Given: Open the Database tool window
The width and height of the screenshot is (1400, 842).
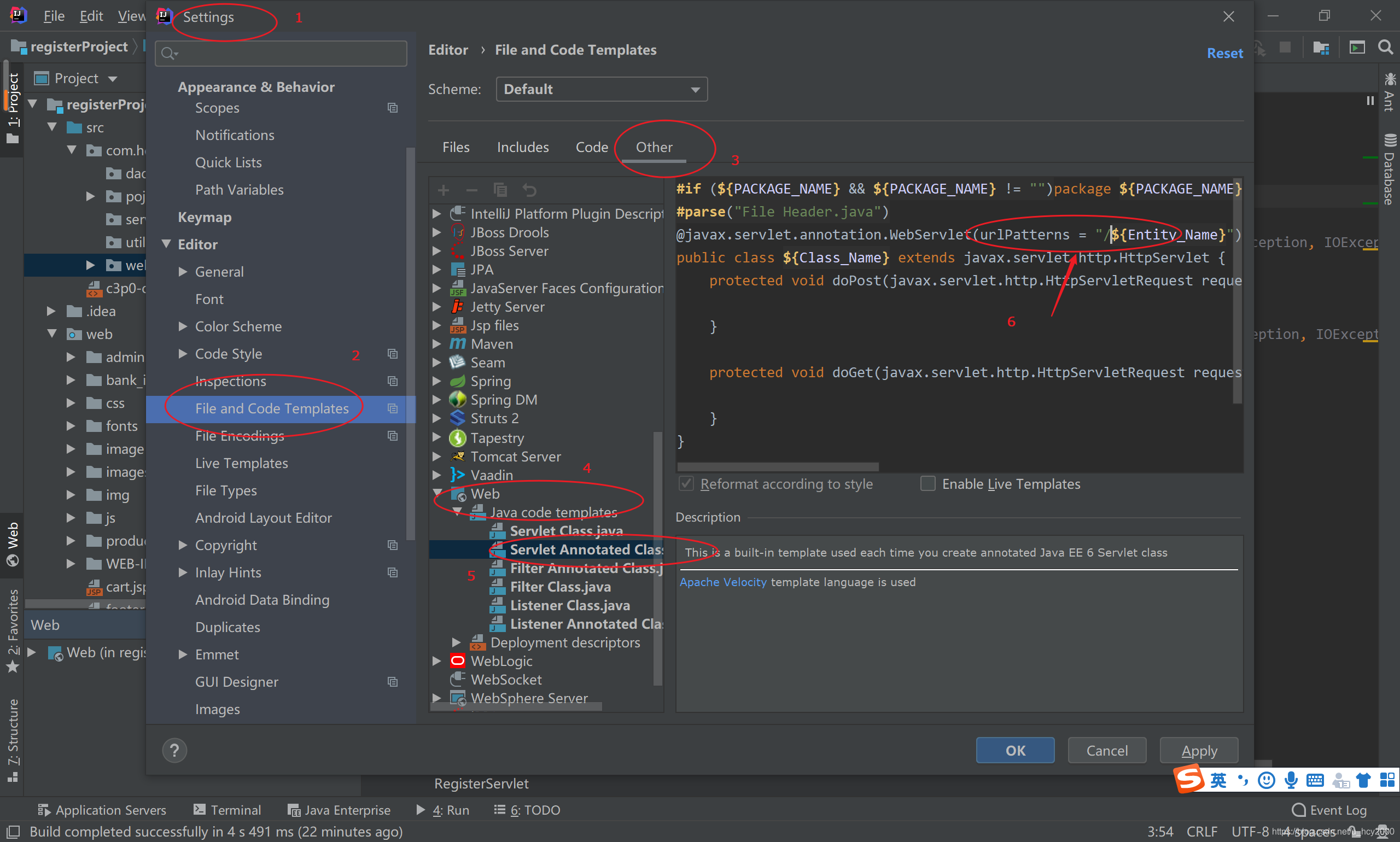Looking at the screenshot, I should (x=1389, y=169).
